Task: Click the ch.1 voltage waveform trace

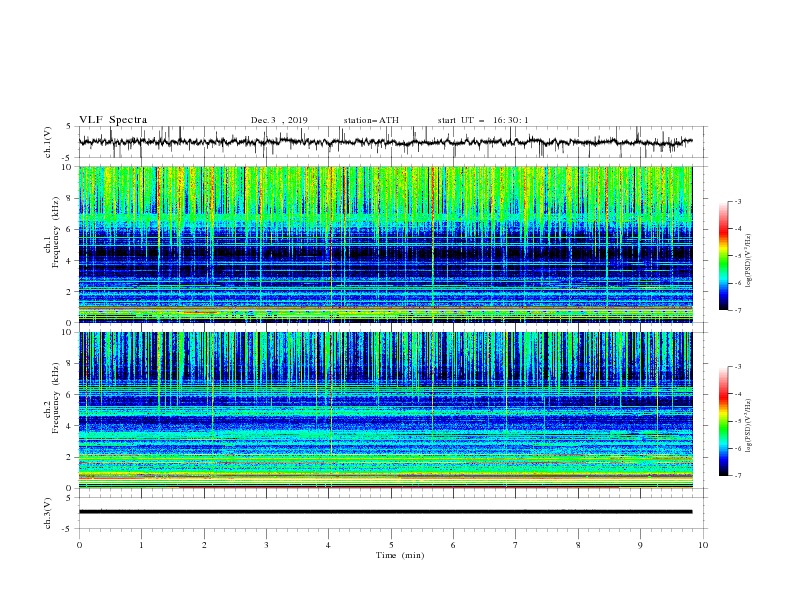Action: (x=385, y=142)
